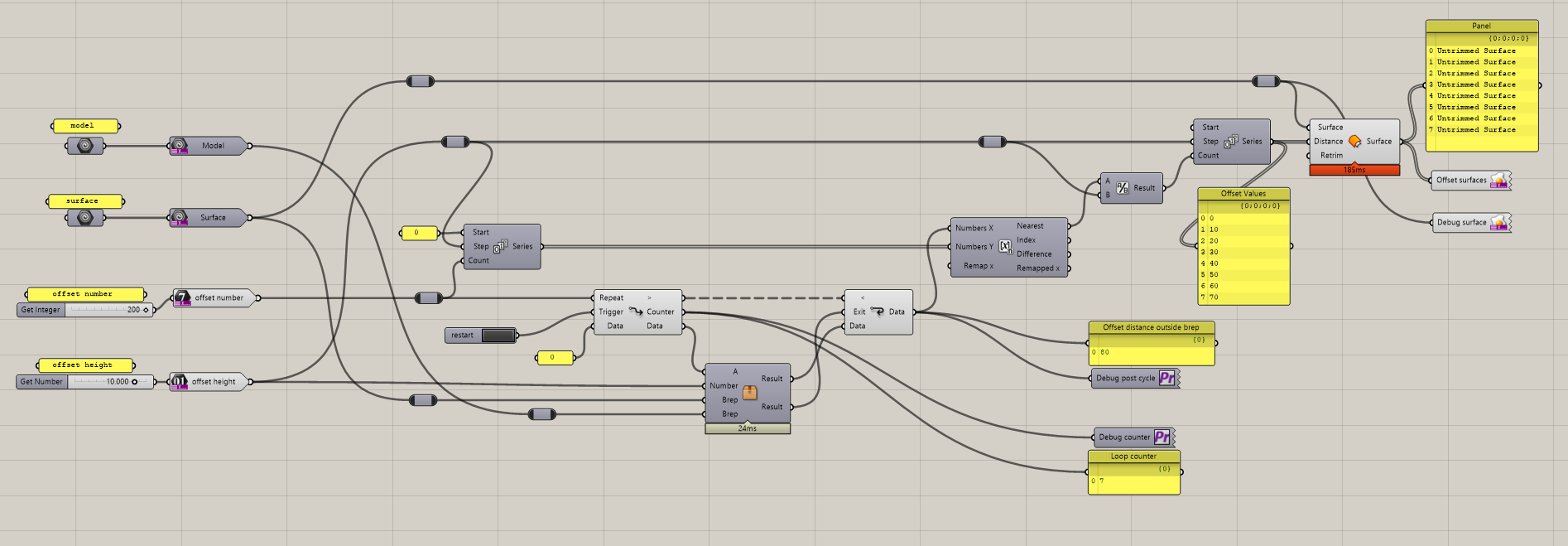
Task: Click the Offset Values panel header
Action: tap(1243, 193)
